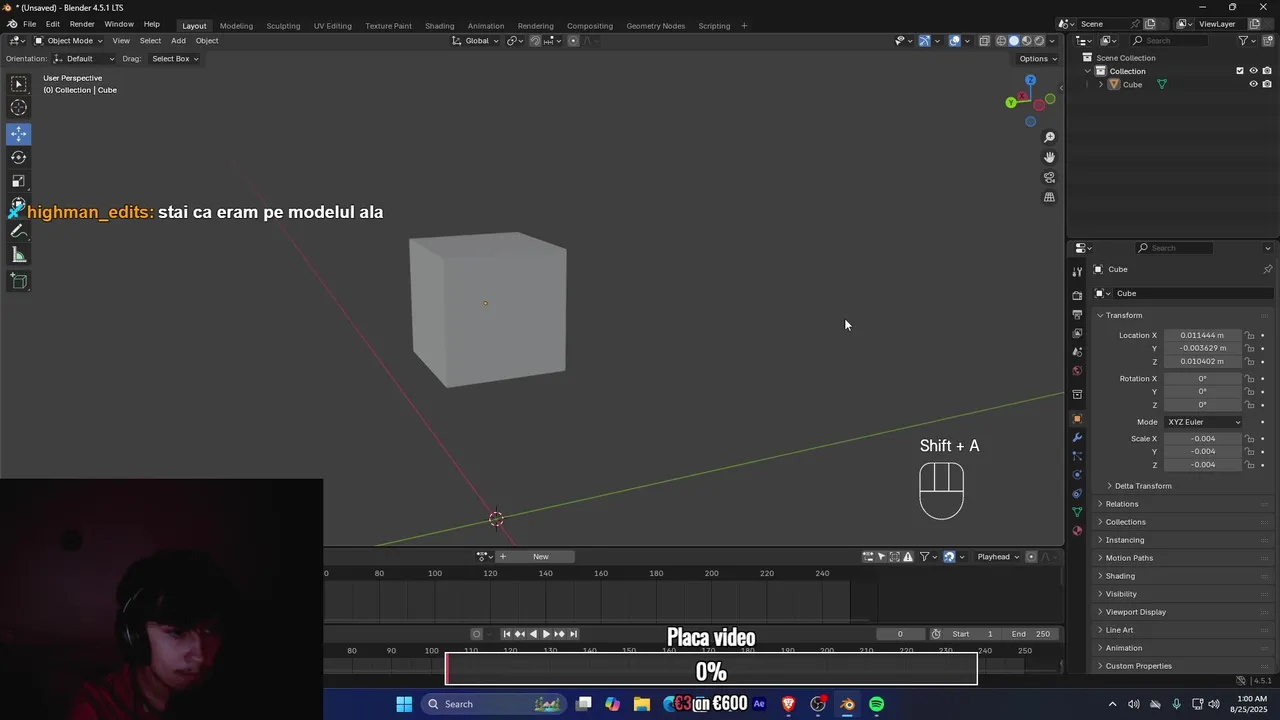Select the Scale tool in toolbar
This screenshot has width=1280, height=720.
click(19, 181)
